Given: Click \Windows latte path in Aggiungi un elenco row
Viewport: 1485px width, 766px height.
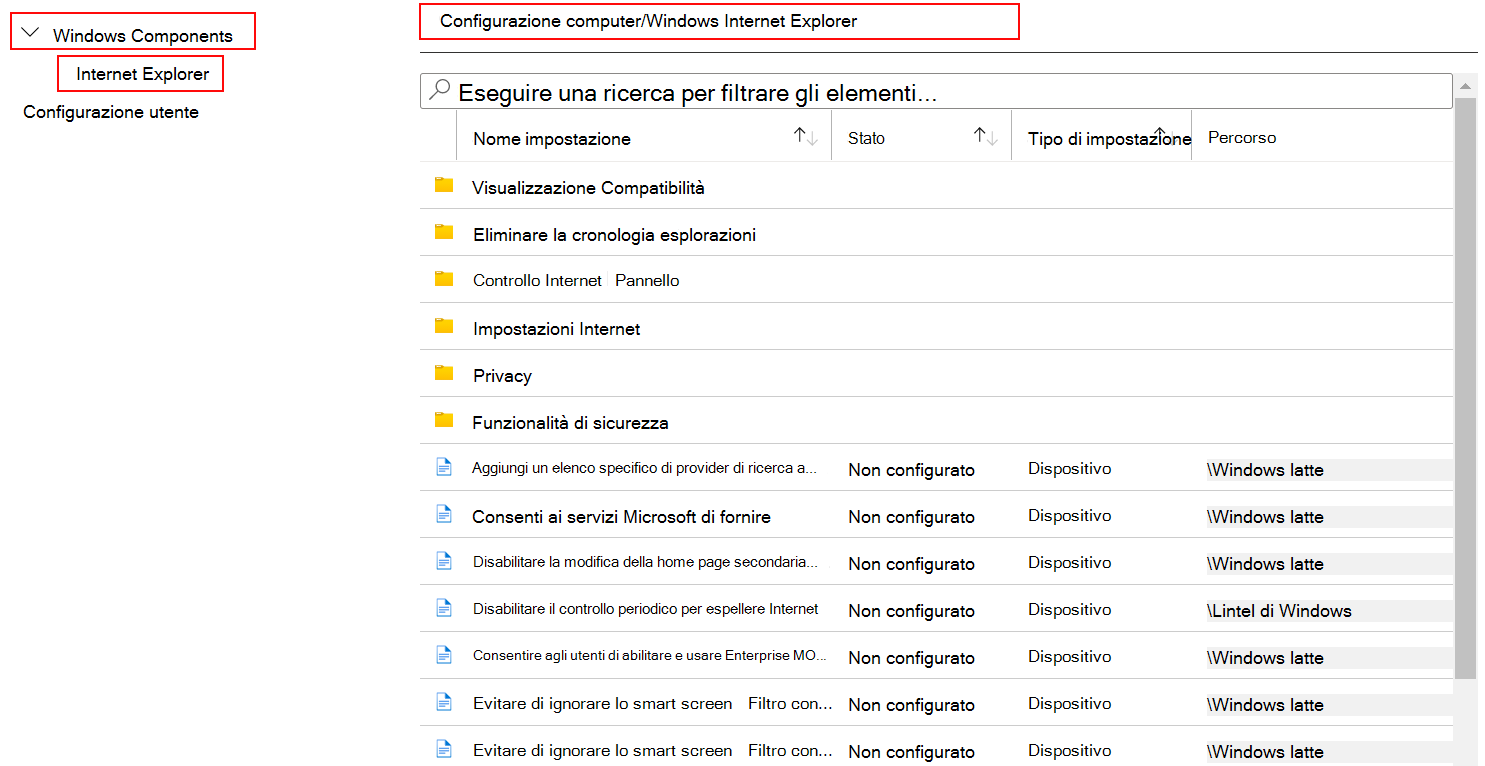Looking at the screenshot, I should pyautogui.click(x=1265, y=469).
